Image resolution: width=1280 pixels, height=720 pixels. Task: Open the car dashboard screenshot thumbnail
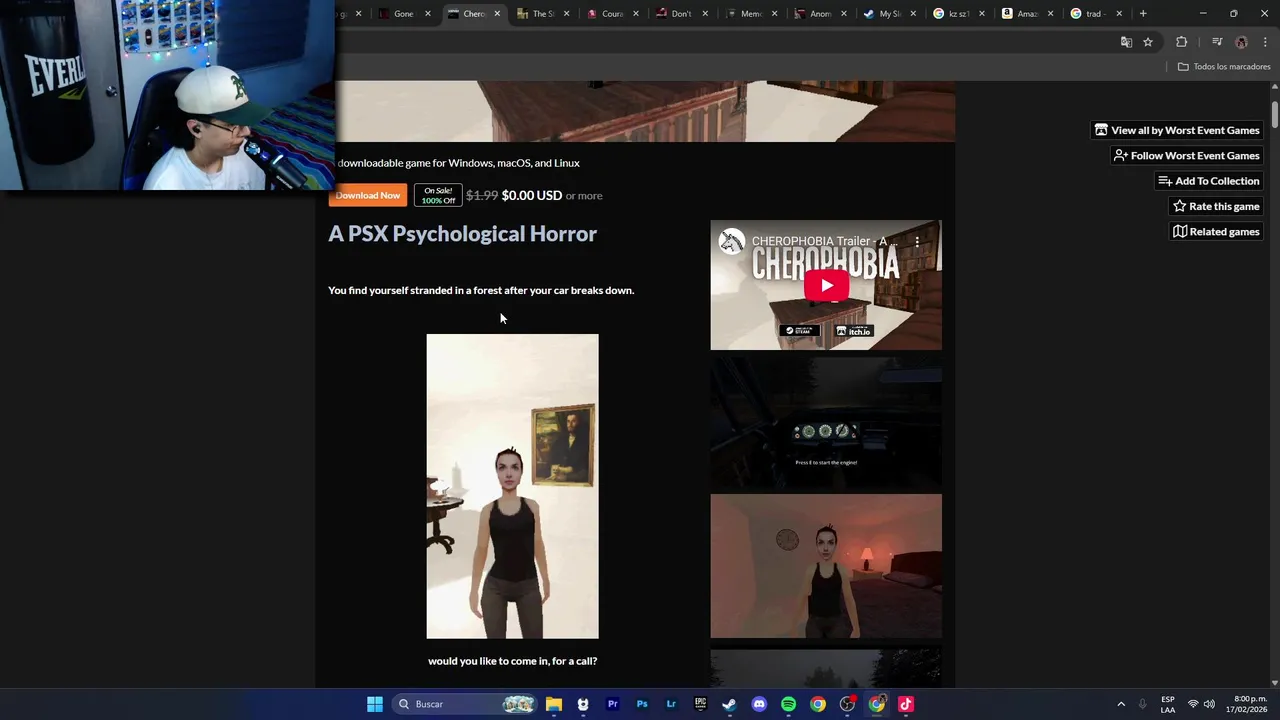(826, 422)
